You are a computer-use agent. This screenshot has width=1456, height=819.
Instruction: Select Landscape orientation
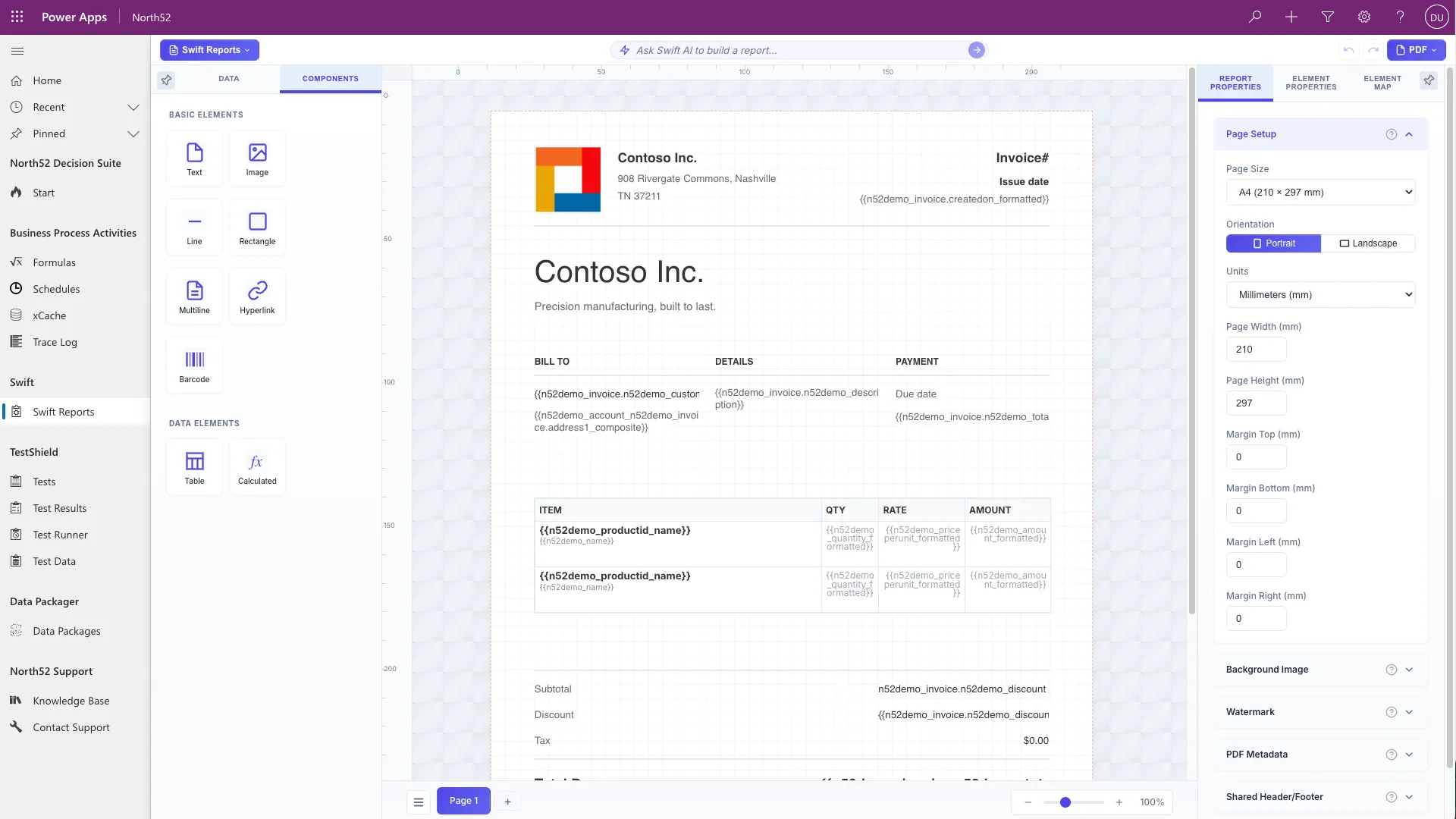pyautogui.click(x=1368, y=243)
